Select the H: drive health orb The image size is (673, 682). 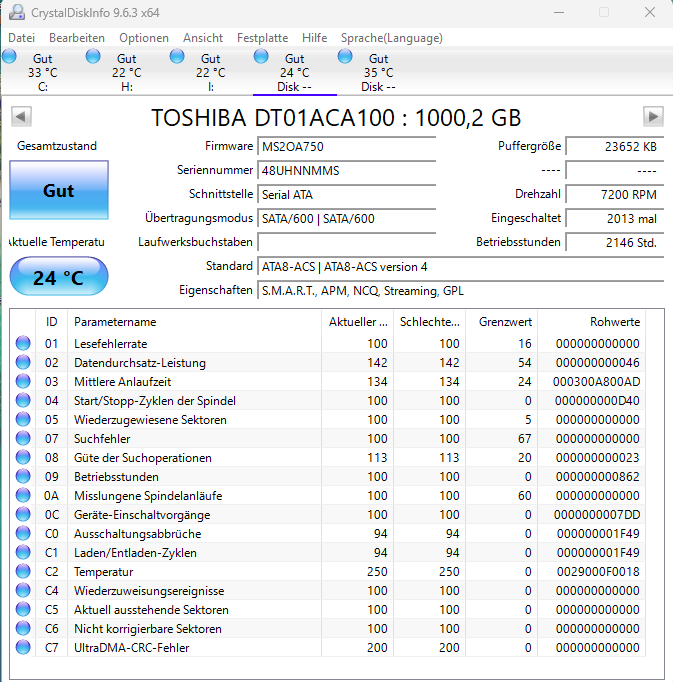[x=93, y=57]
